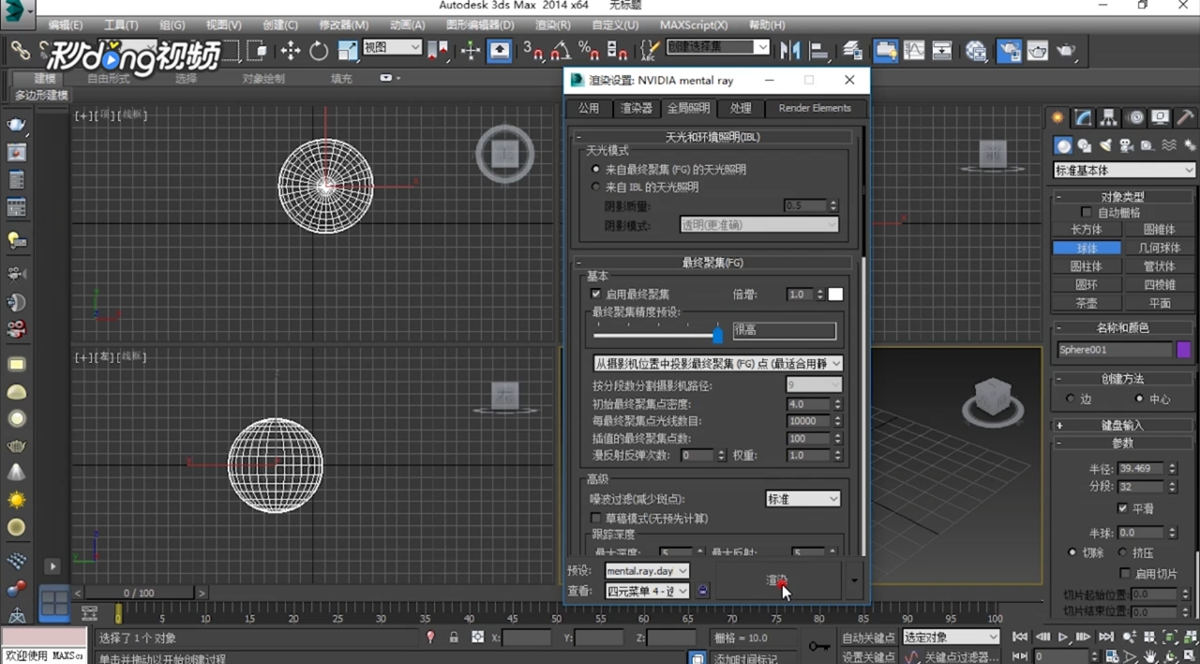Click the Auto Key button
Screen dimensions: 1200x664
pos(867,637)
